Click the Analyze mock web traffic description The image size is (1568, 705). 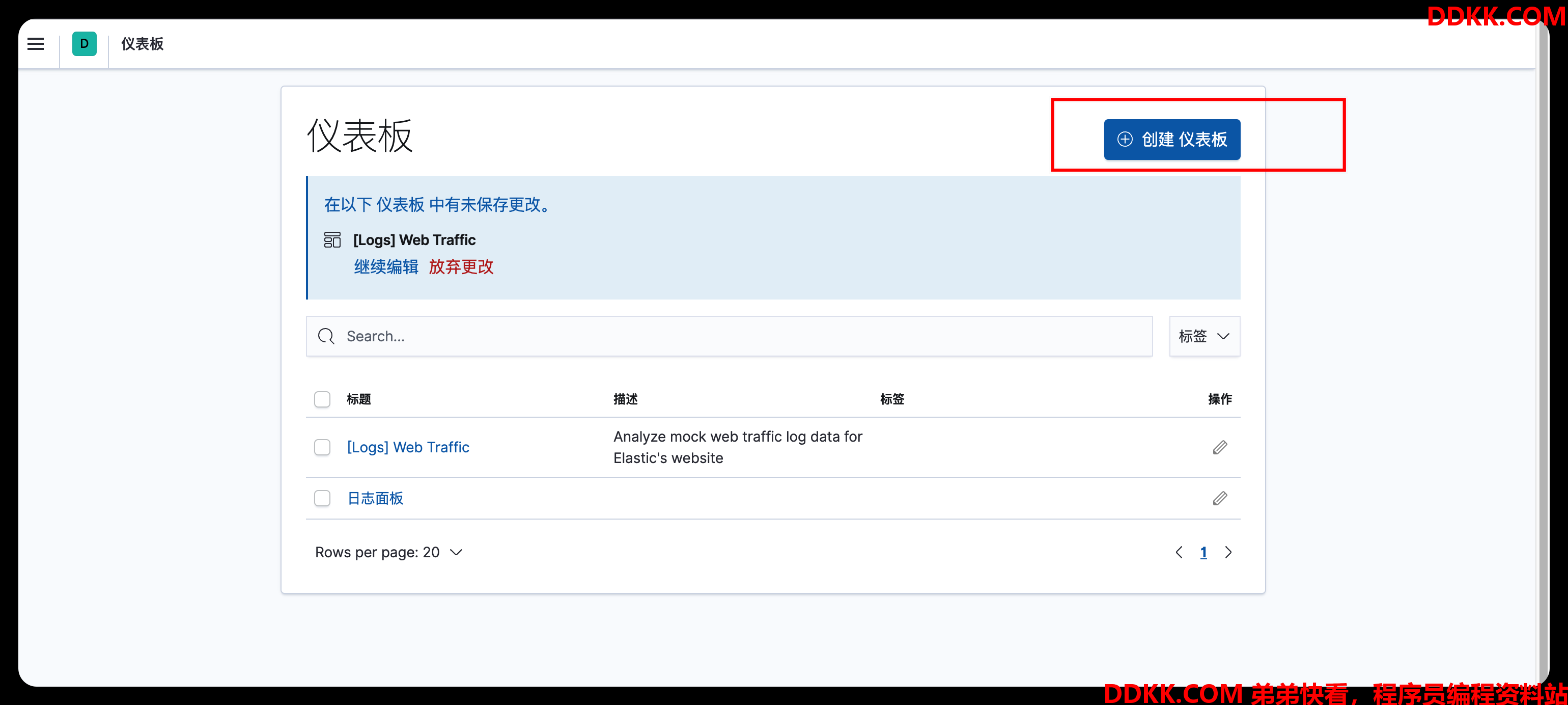(738, 447)
